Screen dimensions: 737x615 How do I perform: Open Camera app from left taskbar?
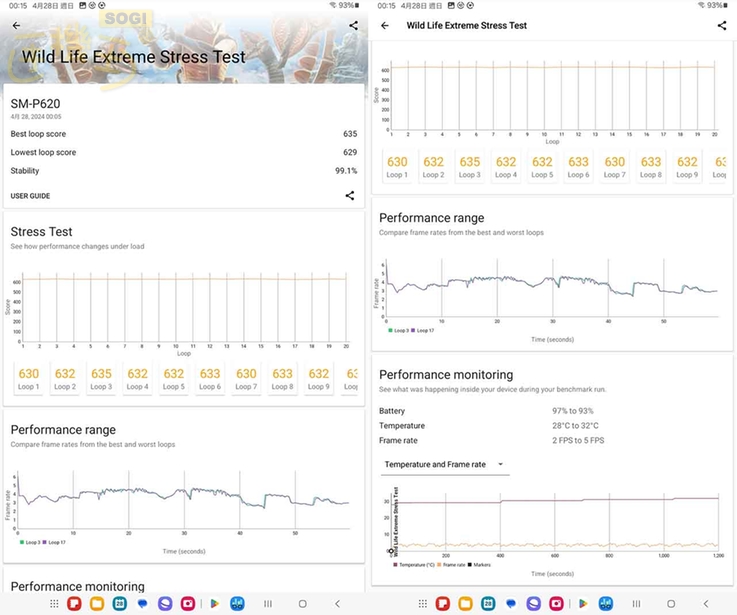pyautogui.click(x=188, y=603)
